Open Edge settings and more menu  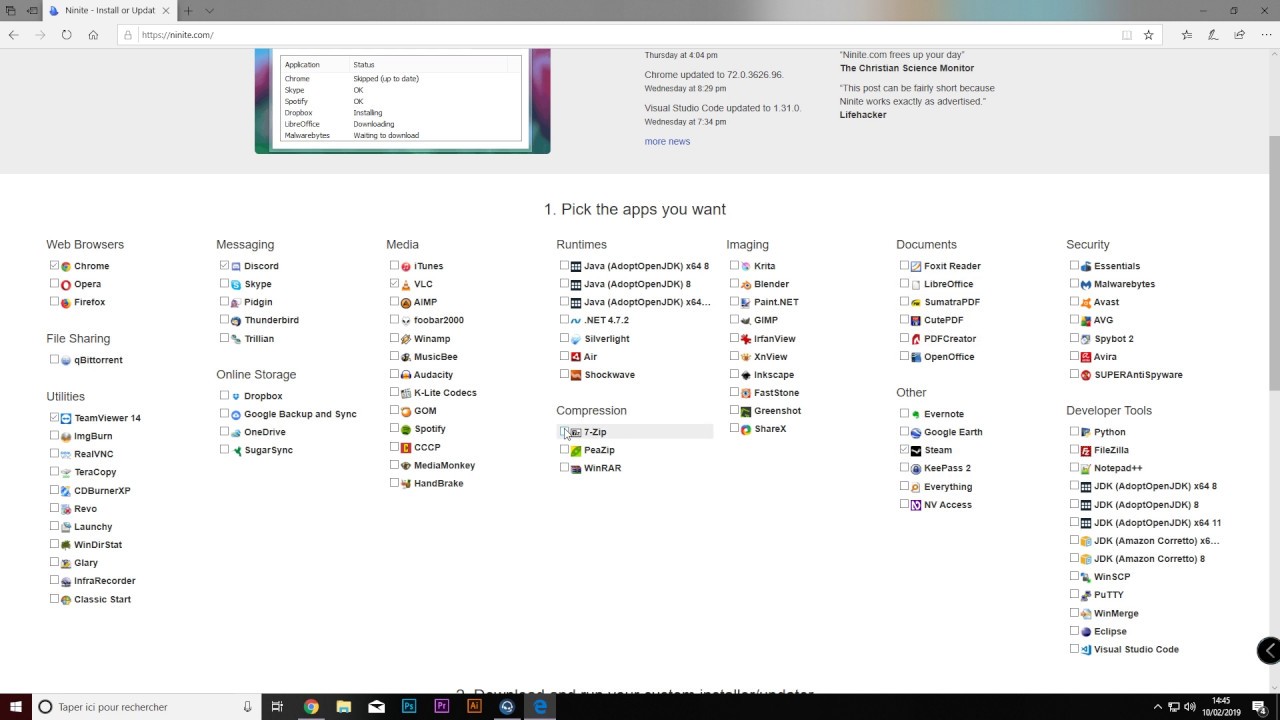point(1266,35)
